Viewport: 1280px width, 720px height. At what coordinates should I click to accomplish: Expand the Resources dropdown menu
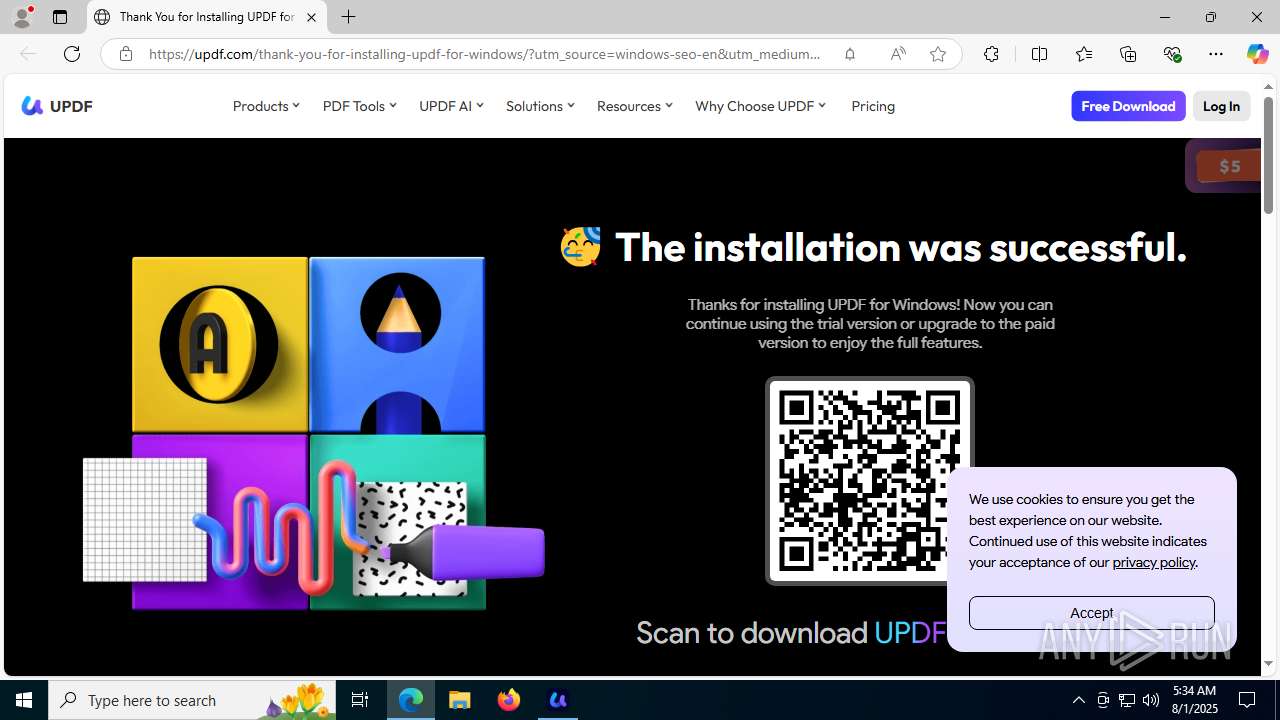coord(635,106)
